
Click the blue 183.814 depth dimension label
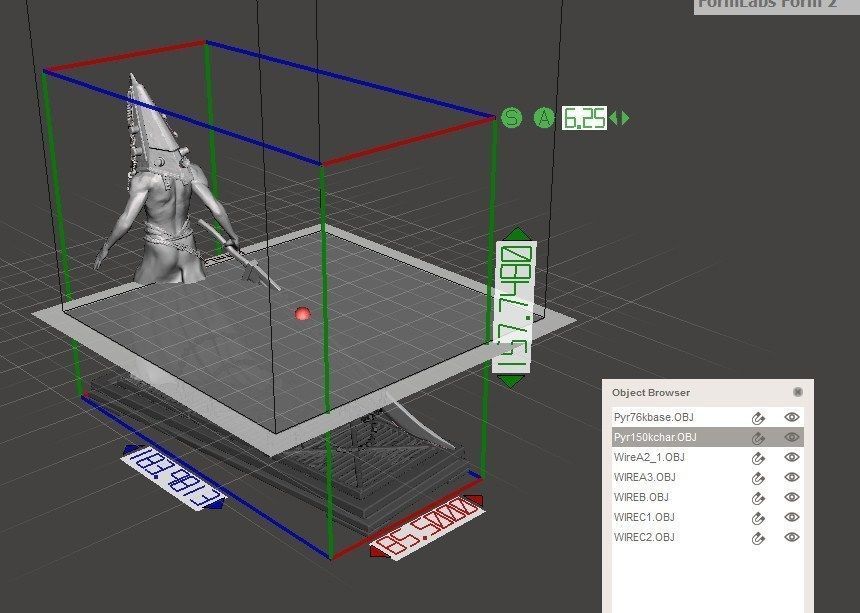[173, 477]
